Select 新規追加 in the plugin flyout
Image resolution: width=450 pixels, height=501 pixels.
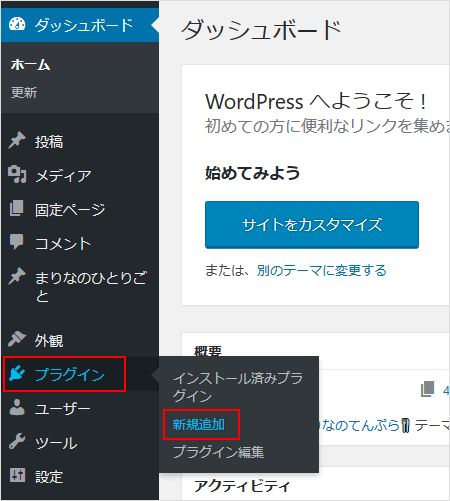click(x=199, y=424)
